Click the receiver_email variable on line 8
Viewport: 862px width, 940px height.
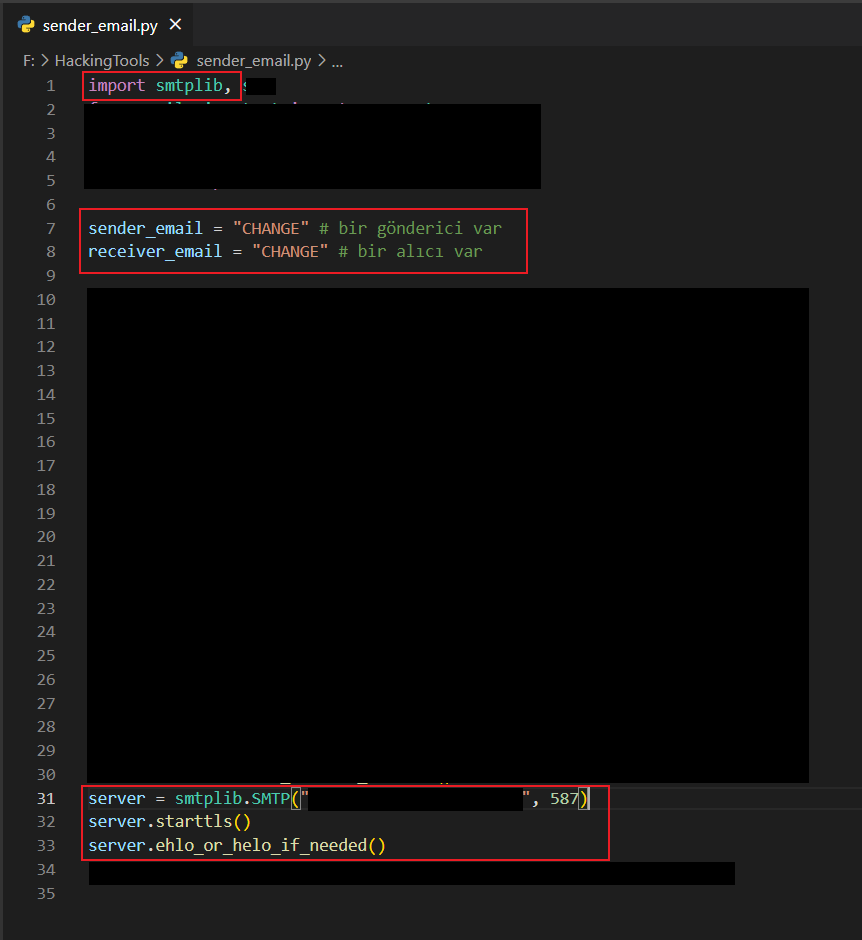(155, 252)
